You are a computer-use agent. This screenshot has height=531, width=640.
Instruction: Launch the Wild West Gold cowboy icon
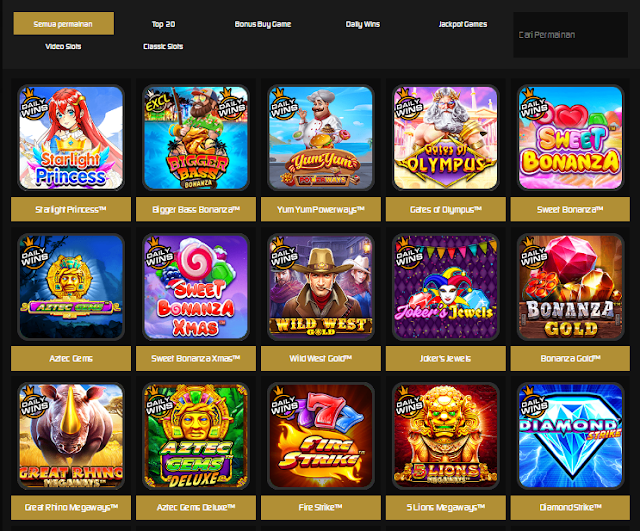(321, 287)
